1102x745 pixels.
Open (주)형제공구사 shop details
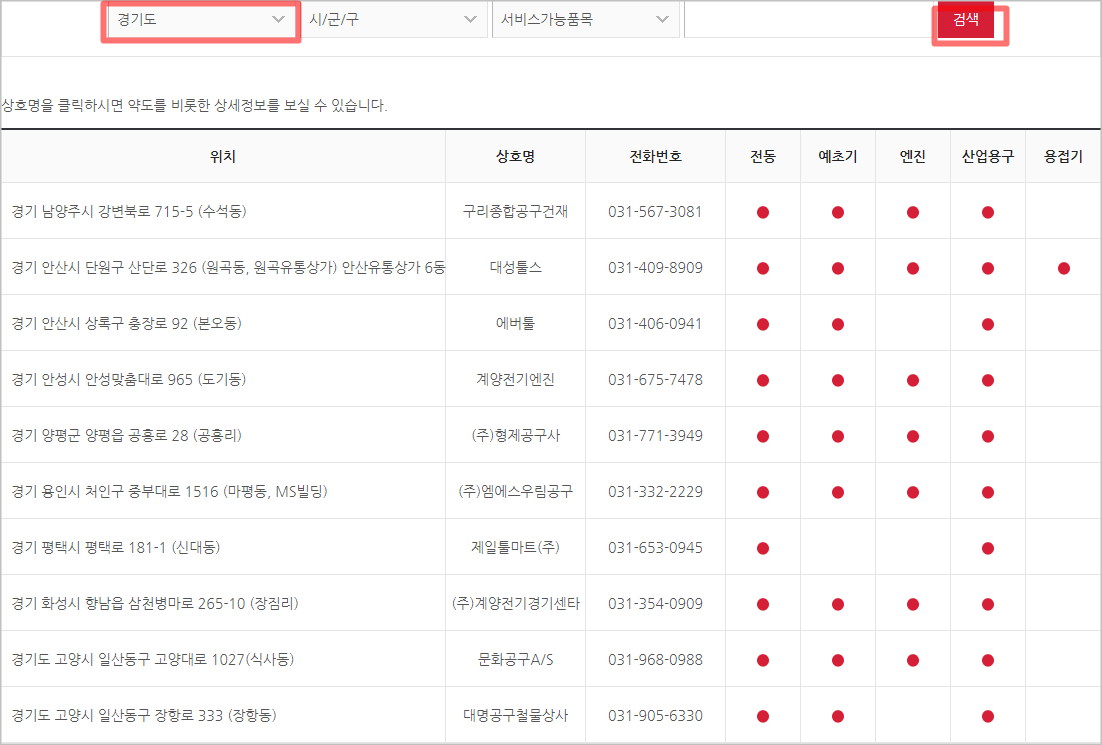pyautogui.click(x=515, y=436)
